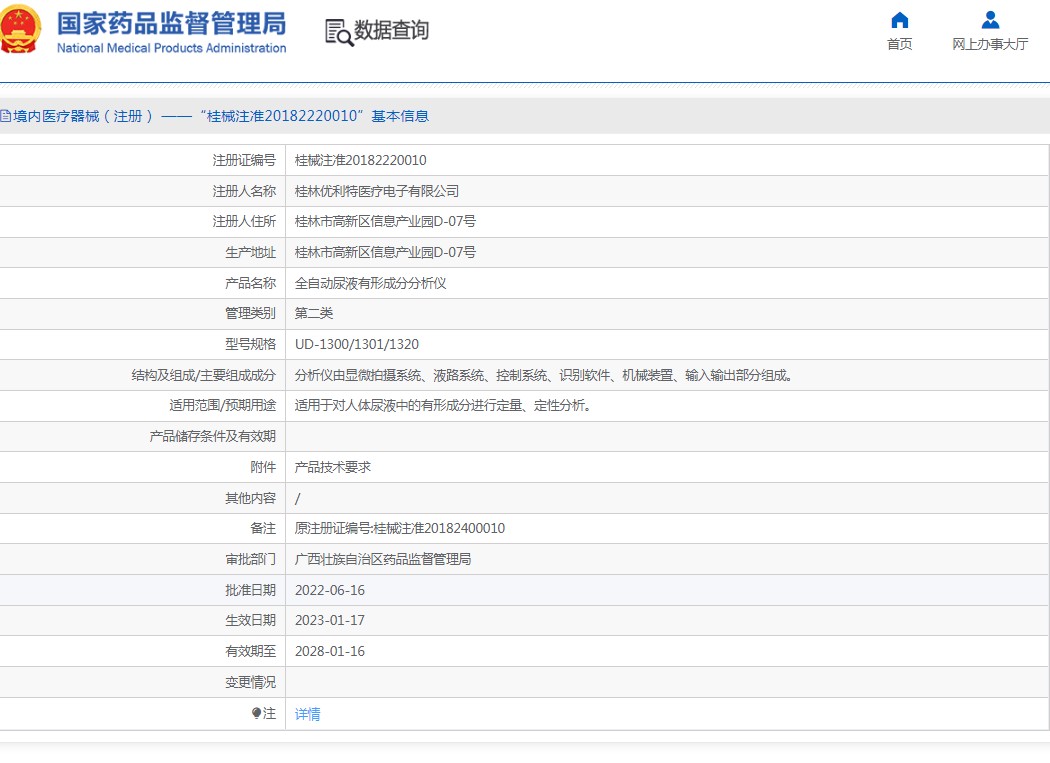Open the 数据查询 search icon

click(339, 32)
